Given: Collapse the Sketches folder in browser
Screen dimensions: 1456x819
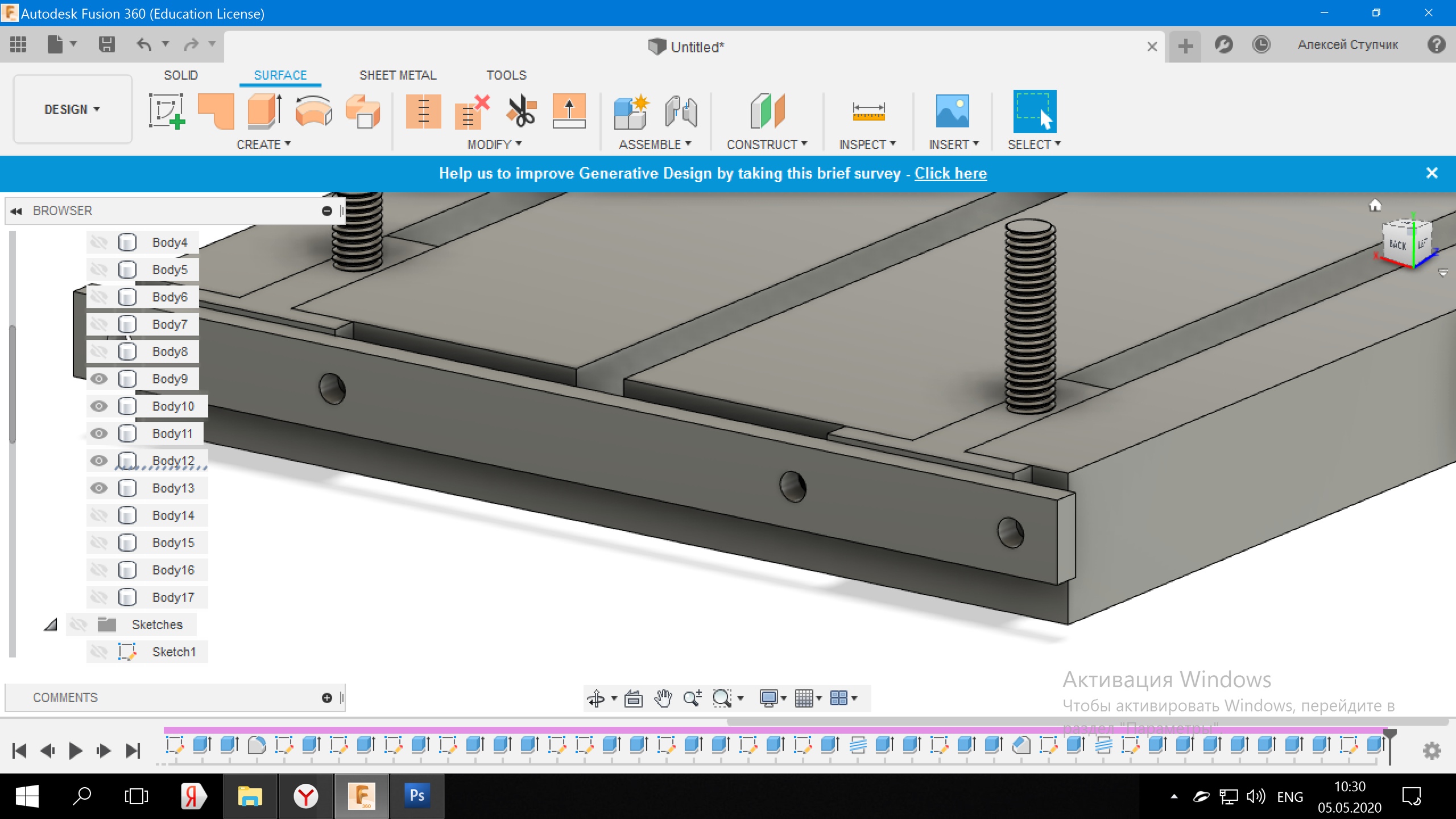Looking at the screenshot, I should point(51,624).
